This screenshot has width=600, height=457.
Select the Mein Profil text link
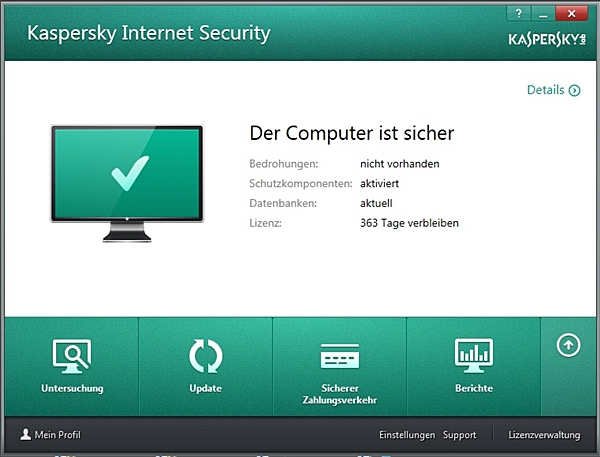click(x=57, y=435)
